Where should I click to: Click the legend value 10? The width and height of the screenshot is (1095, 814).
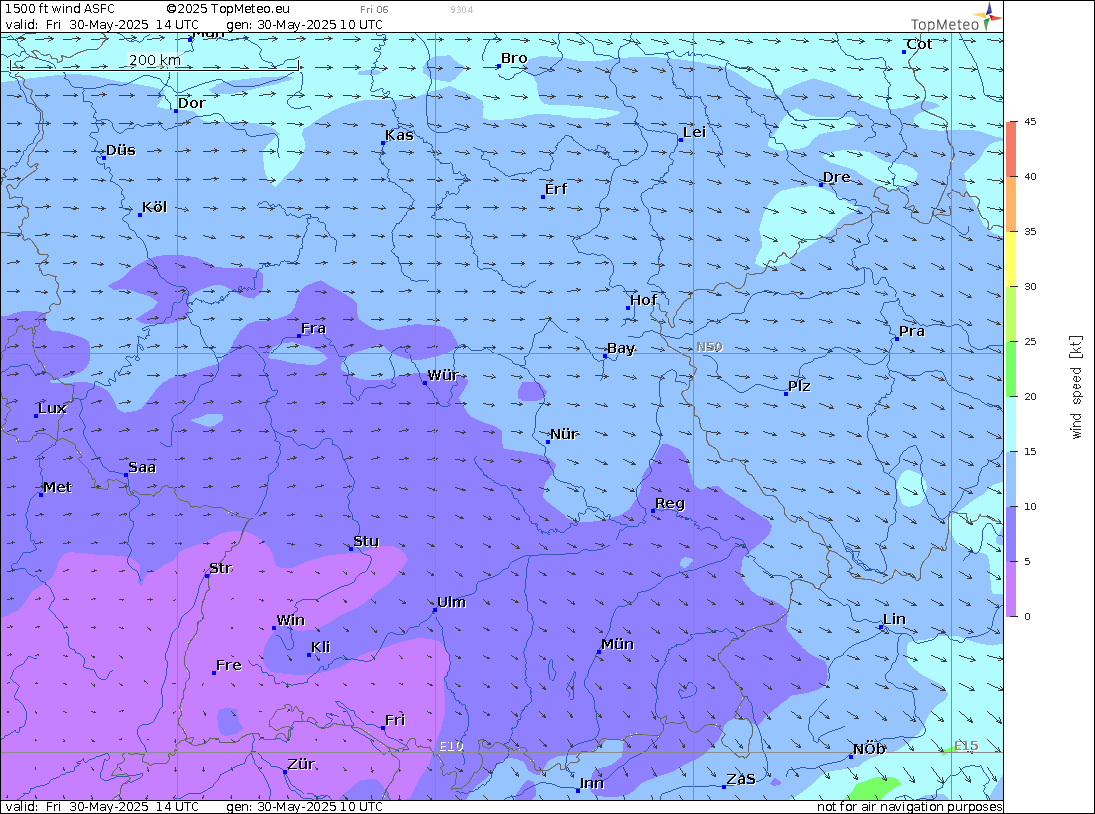[1030, 507]
